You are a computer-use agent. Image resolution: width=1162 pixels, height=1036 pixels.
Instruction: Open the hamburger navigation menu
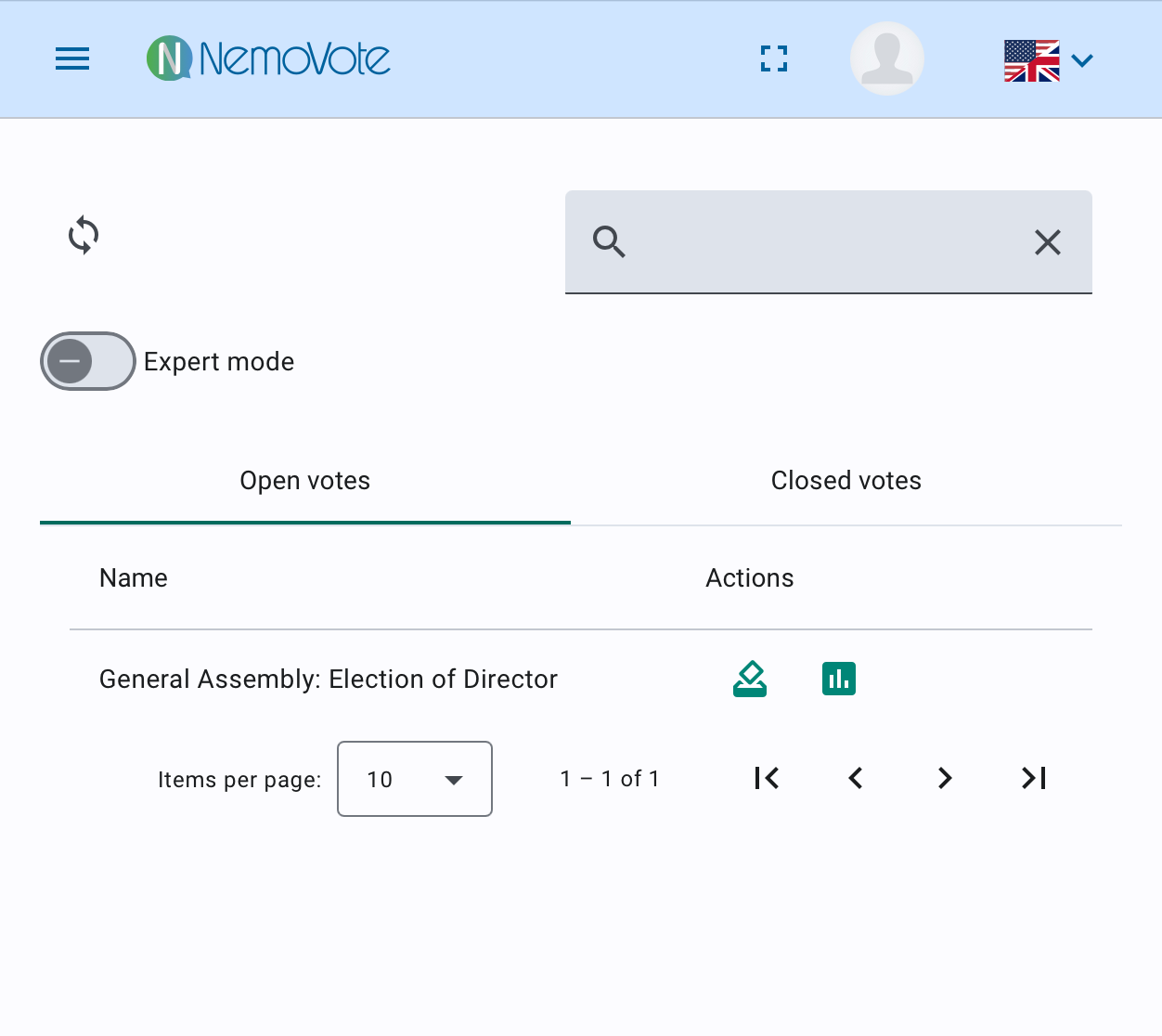[x=72, y=59]
